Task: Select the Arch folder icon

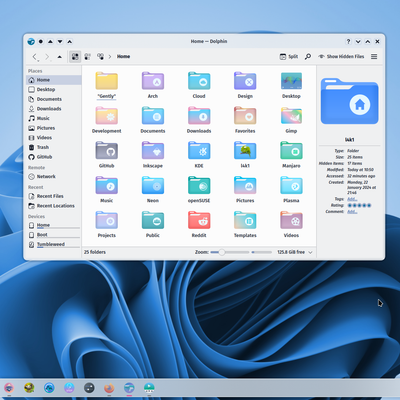Action: 153,81
